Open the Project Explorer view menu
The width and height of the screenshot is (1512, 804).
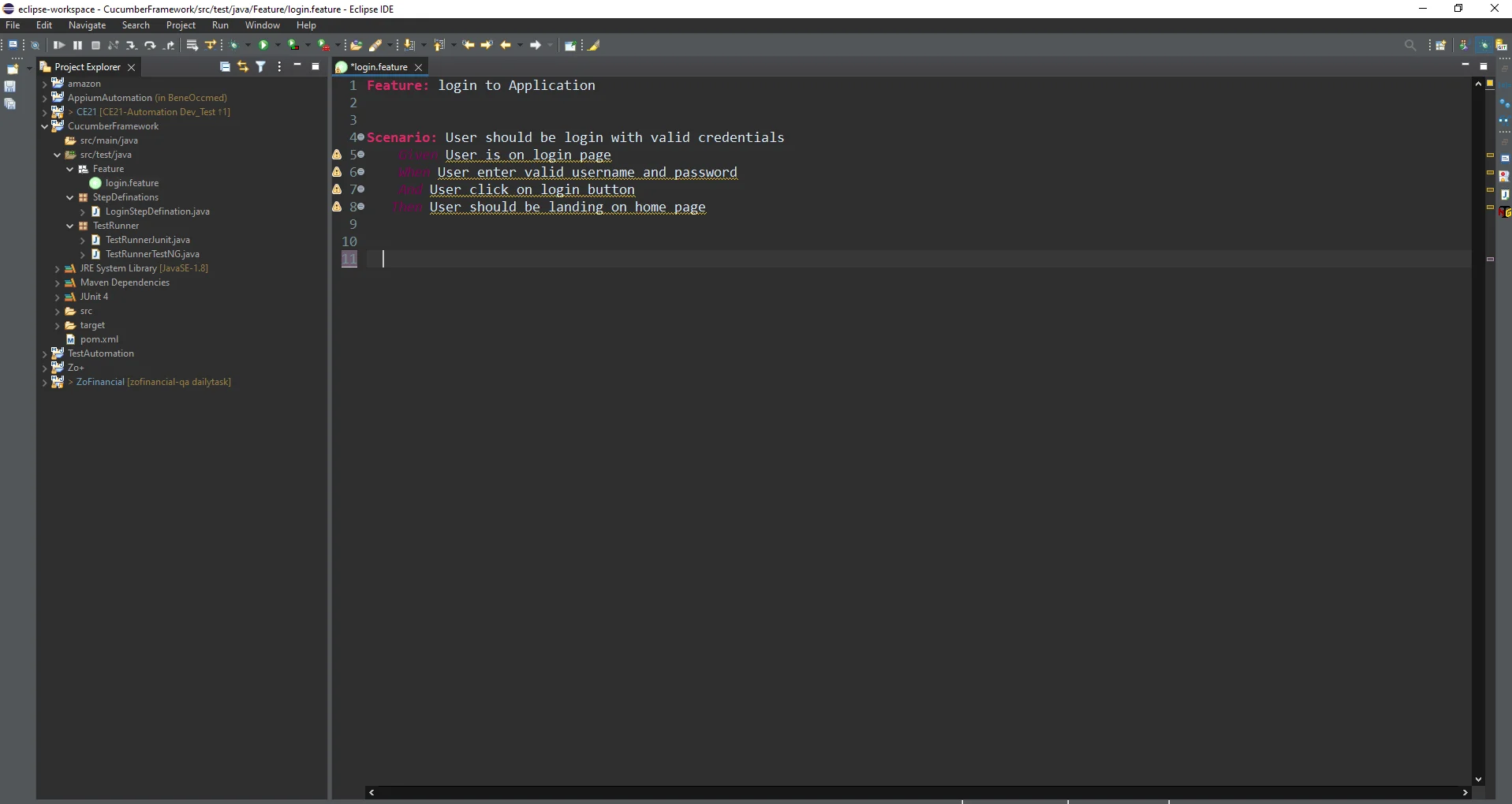point(279,67)
